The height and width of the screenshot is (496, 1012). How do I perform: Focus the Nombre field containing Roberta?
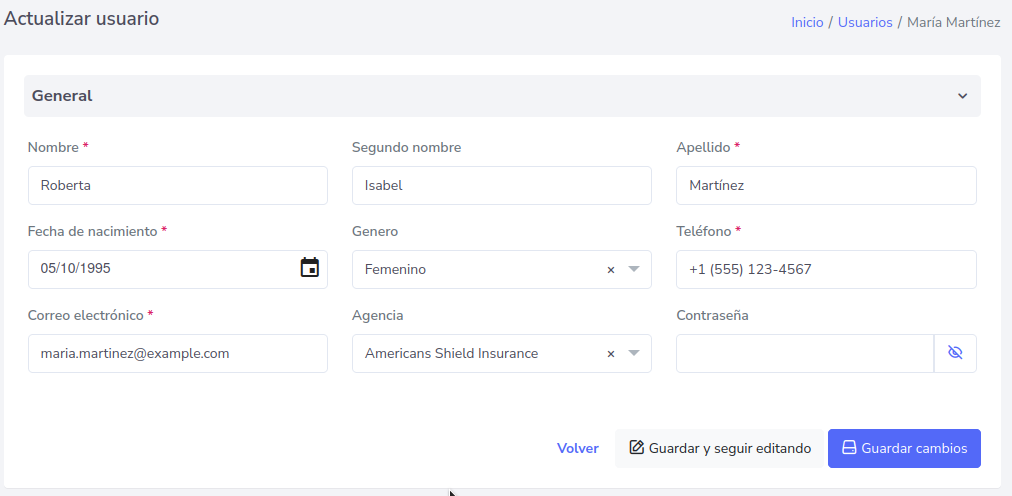(178, 185)
